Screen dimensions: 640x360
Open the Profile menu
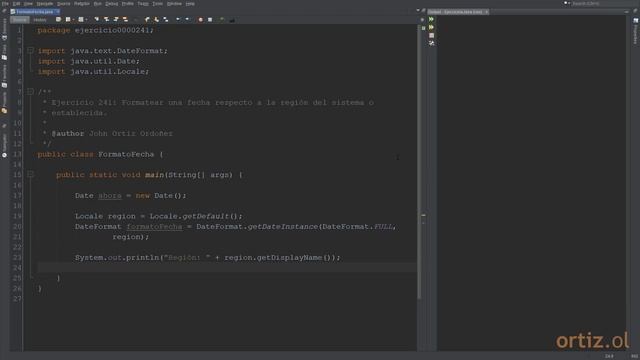click(x=128, y=4)
